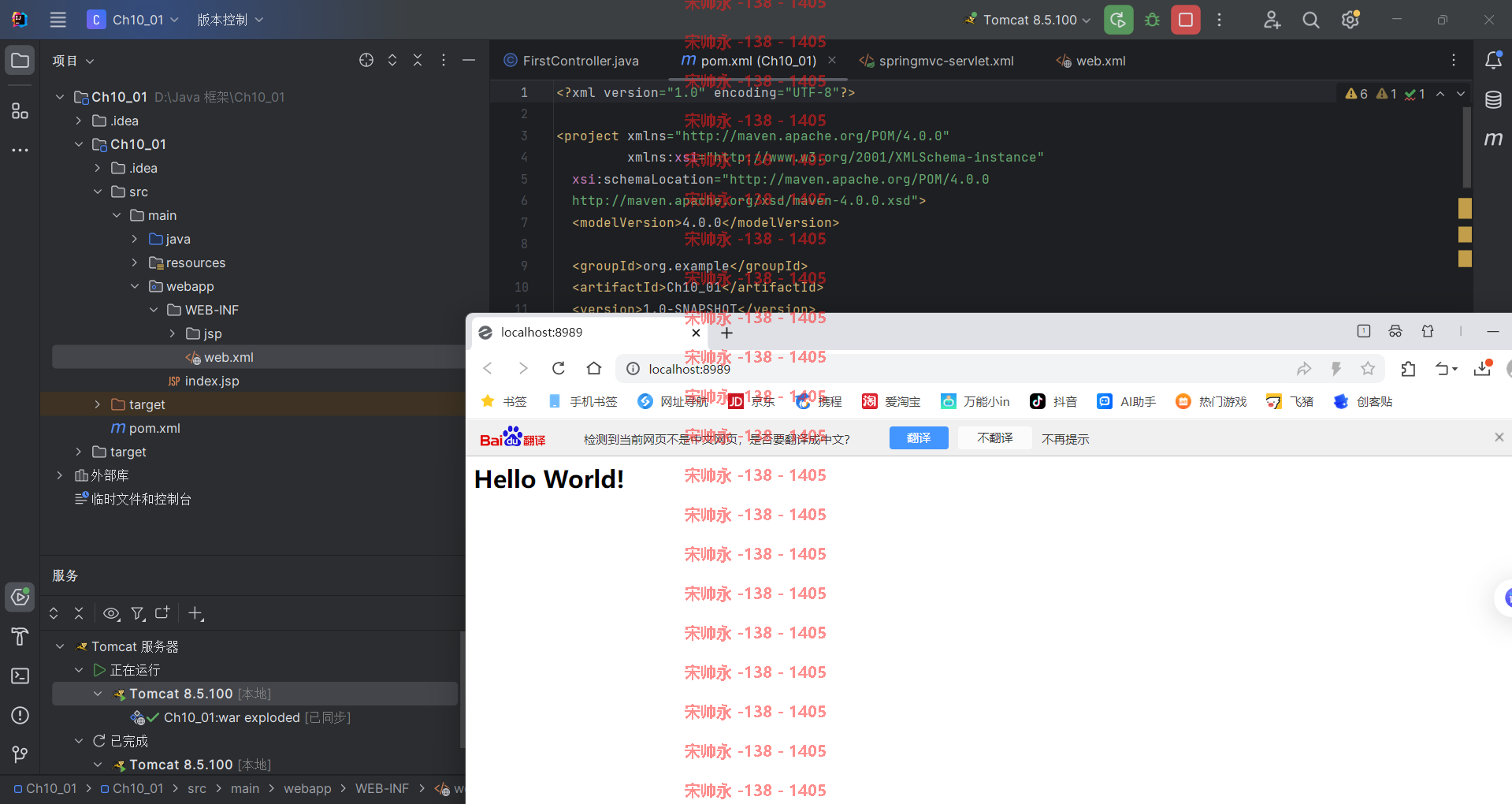Image resolution: width=1512 pixels, height=804 pixels.
Task: Select index.jsp in project tree
Action: click(203, 381)
